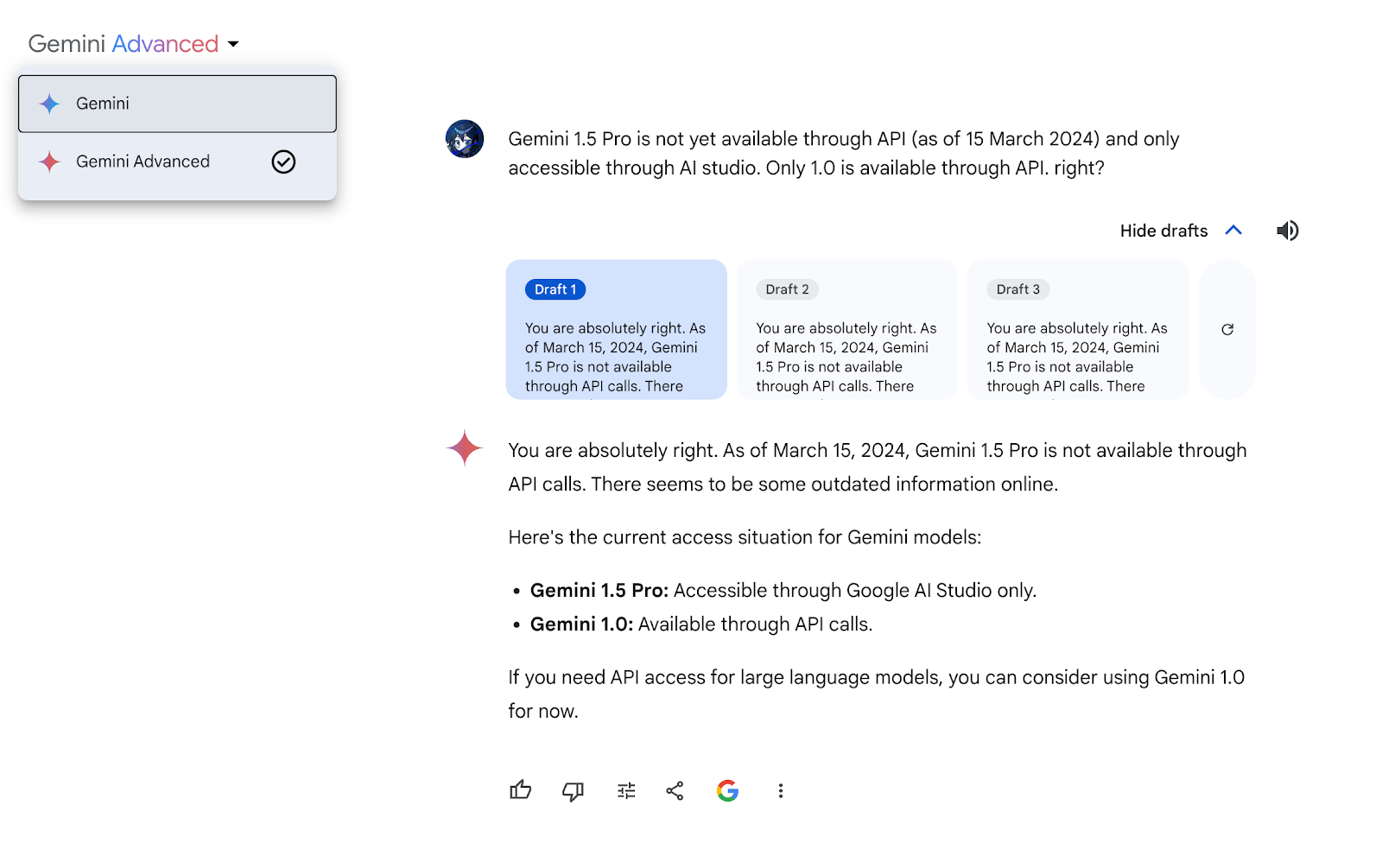The image size is (1382, 868).
Task: Open the modify response sliders icon
Action: 626,791
